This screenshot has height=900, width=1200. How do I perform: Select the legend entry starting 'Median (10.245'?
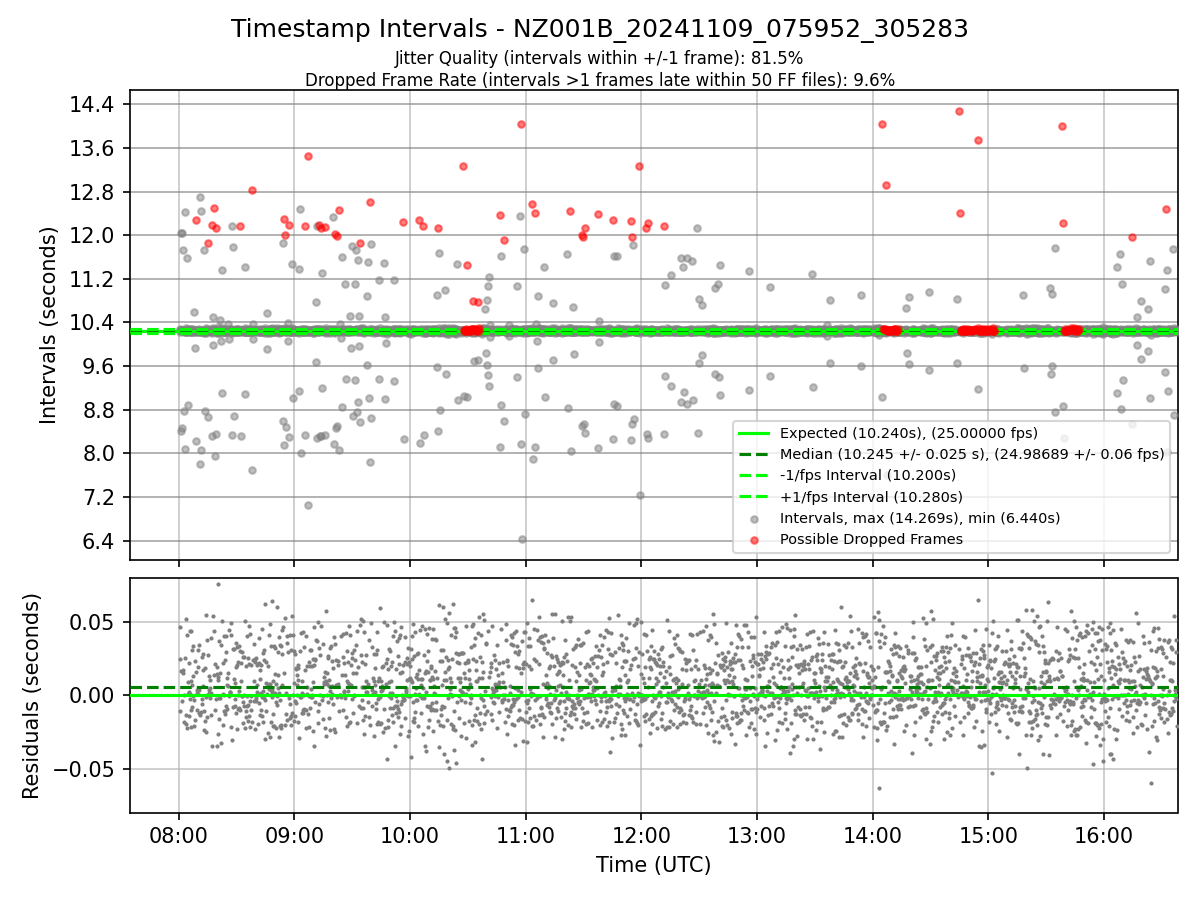(x=972, y=454)
